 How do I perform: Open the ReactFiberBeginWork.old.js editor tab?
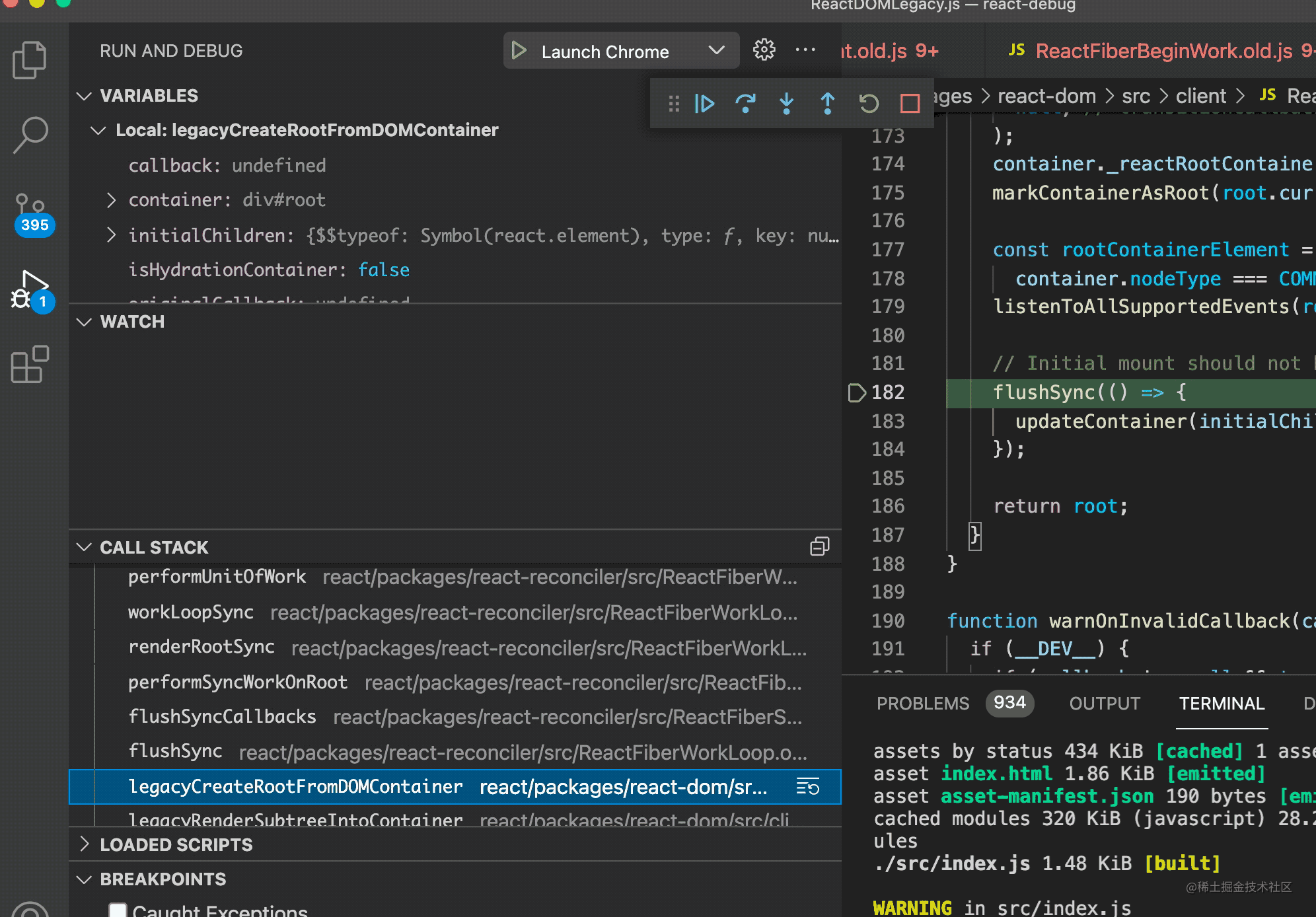click(1163, 51)
